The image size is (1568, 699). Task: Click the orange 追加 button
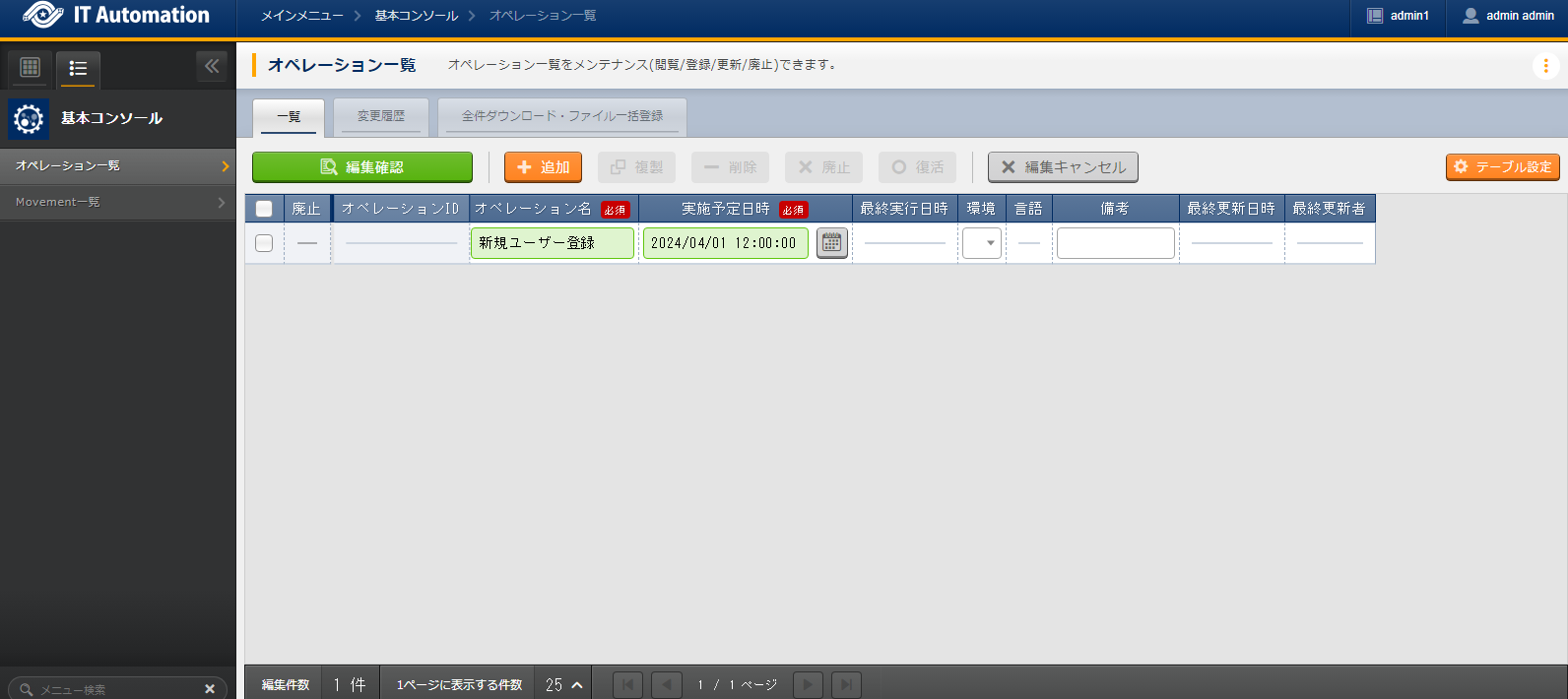coord(543,167)
